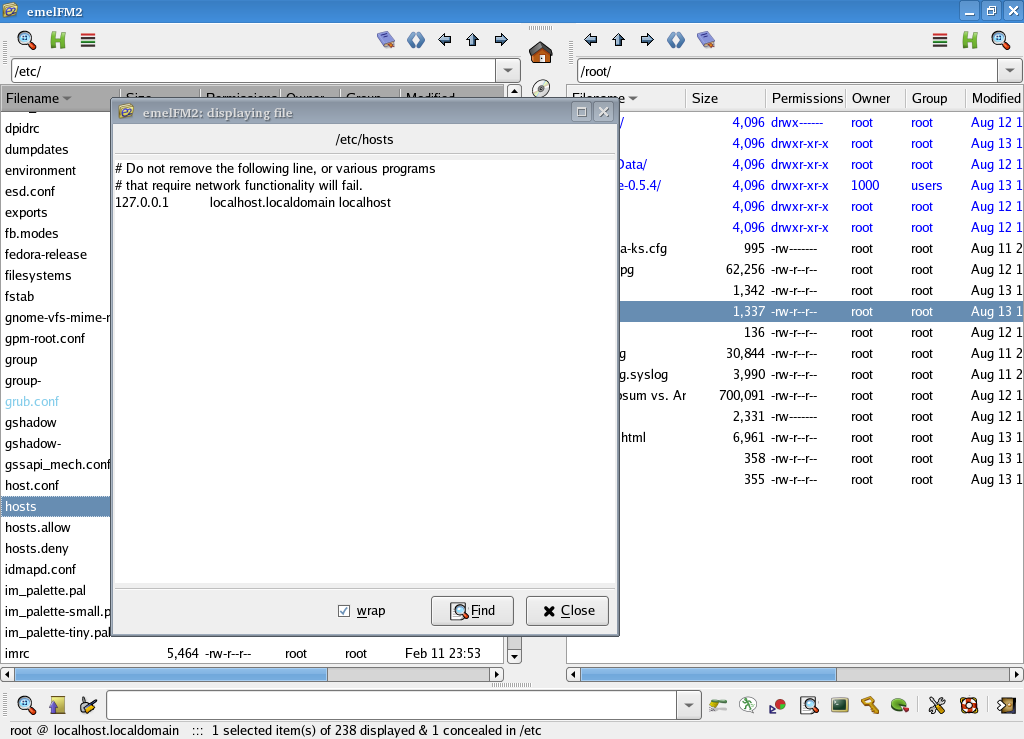Click the running man icon in bottom toolbar
This screenshot has width=1024, height=739.
[x=748, y=705]
